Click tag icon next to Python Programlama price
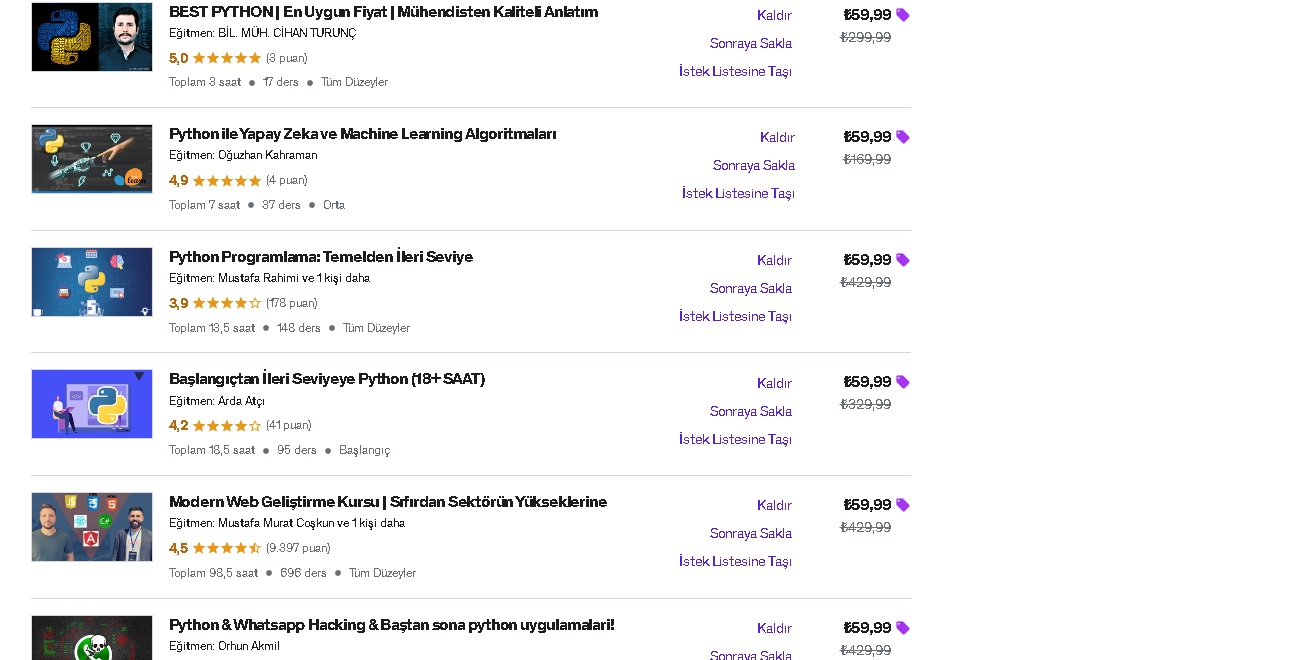1308x660 pixels. (903, 260)
